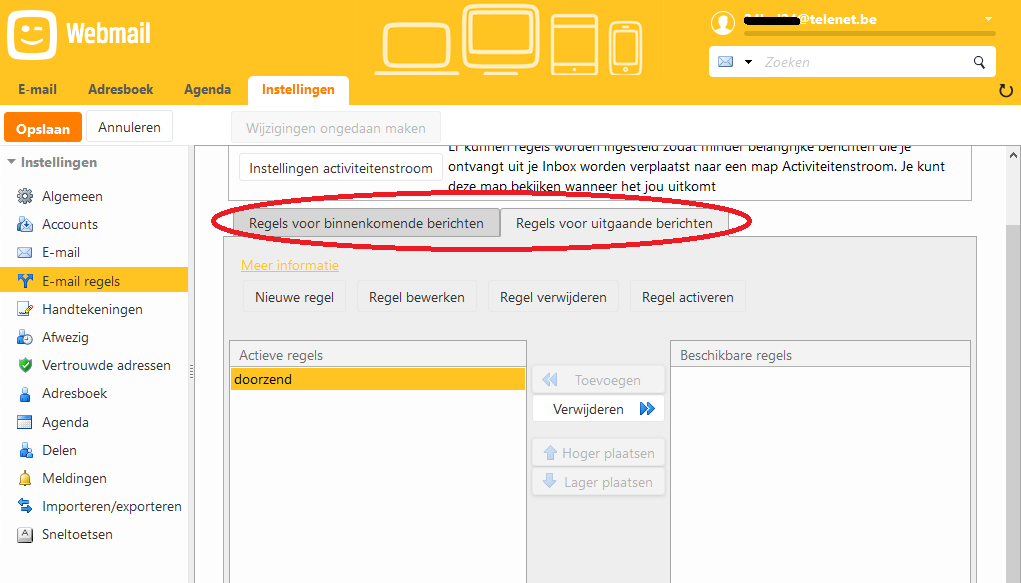Click the refresh icon at top right

tap(1006, 91)
